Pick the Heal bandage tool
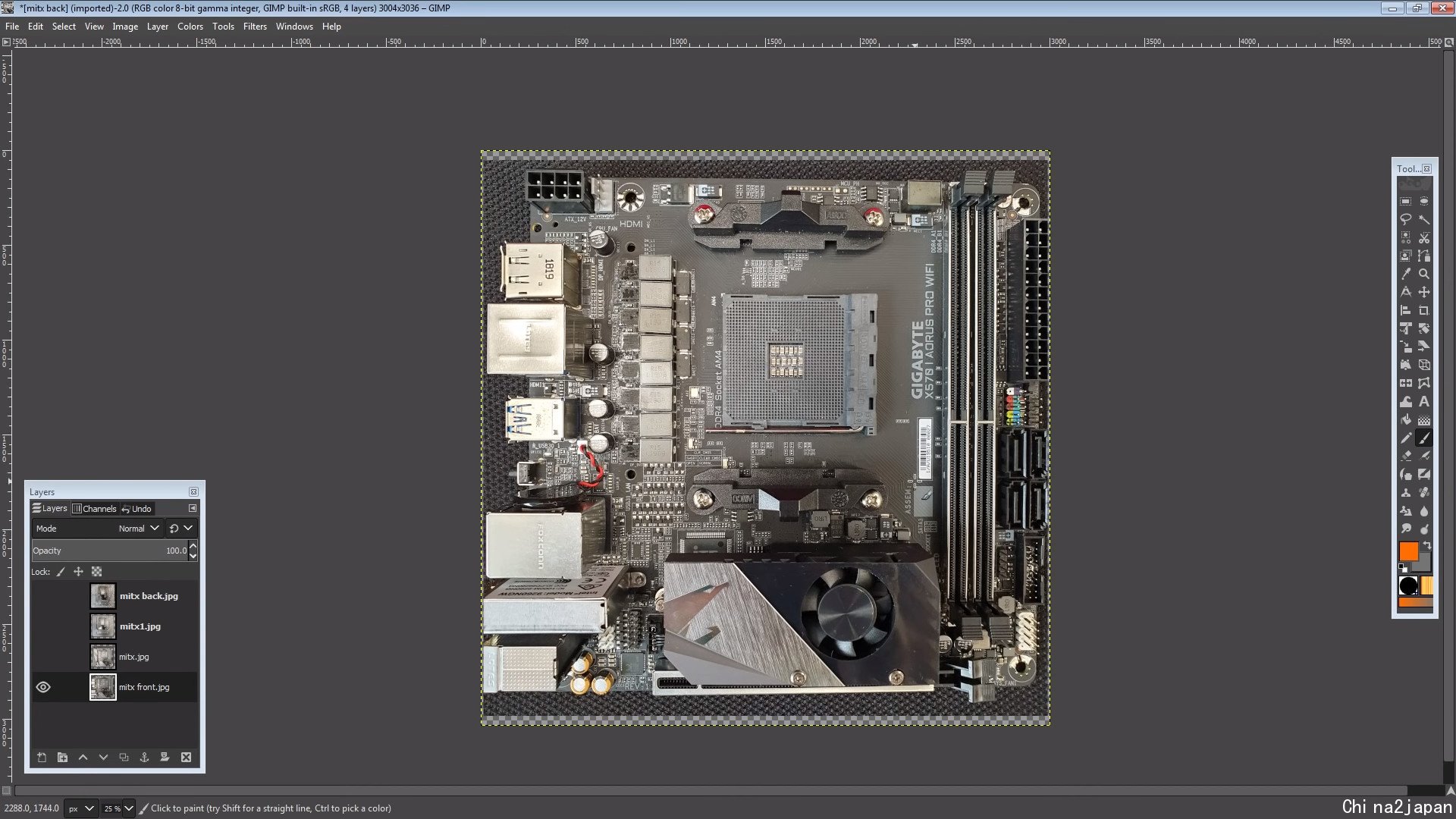The height and width of the screenshot is (819, 1456). coord(1424,492)
